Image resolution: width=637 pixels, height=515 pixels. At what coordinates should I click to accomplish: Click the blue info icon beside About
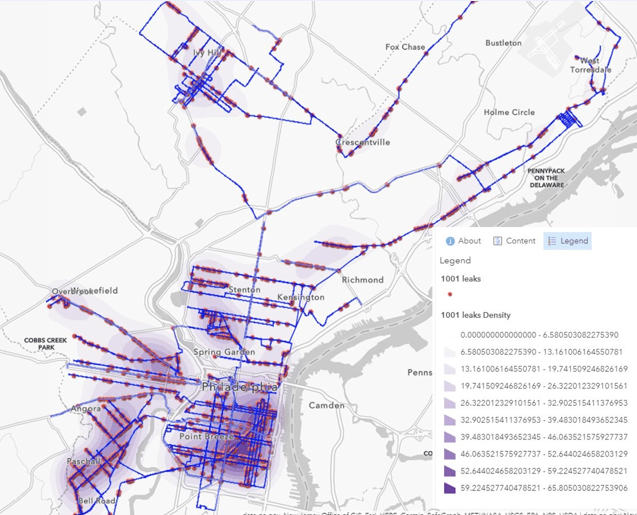click(450, 241)
